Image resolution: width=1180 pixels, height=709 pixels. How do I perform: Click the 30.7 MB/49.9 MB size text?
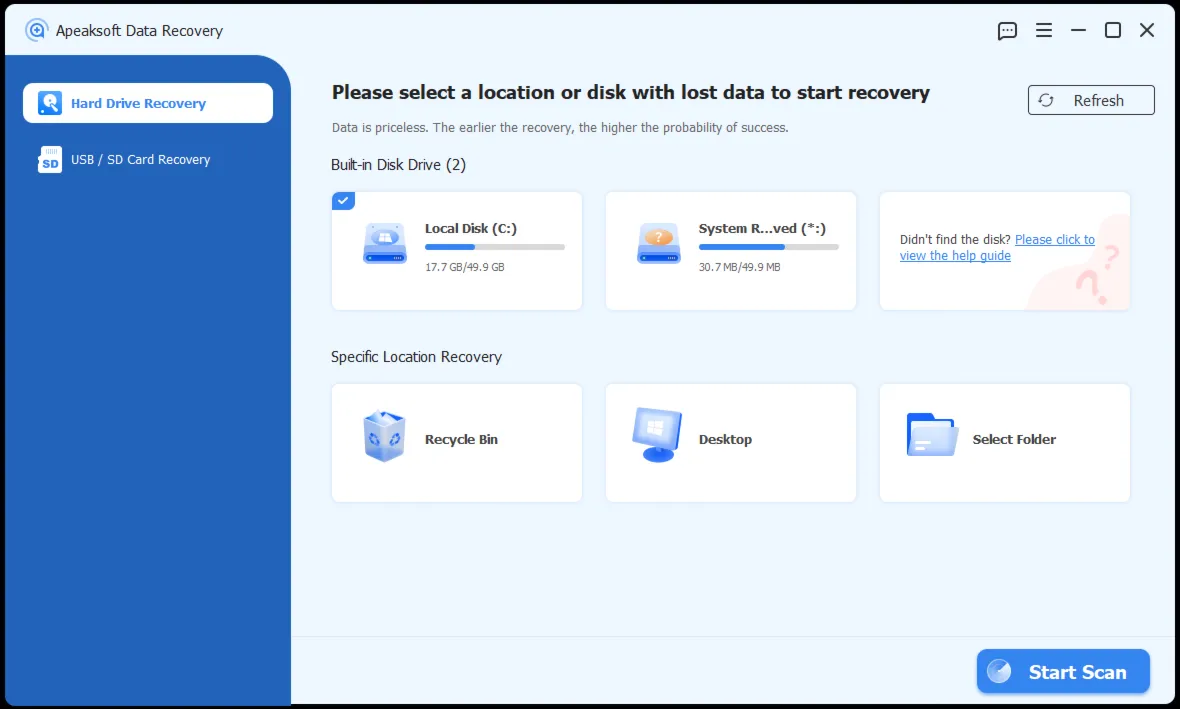click(x=739, y=267)
